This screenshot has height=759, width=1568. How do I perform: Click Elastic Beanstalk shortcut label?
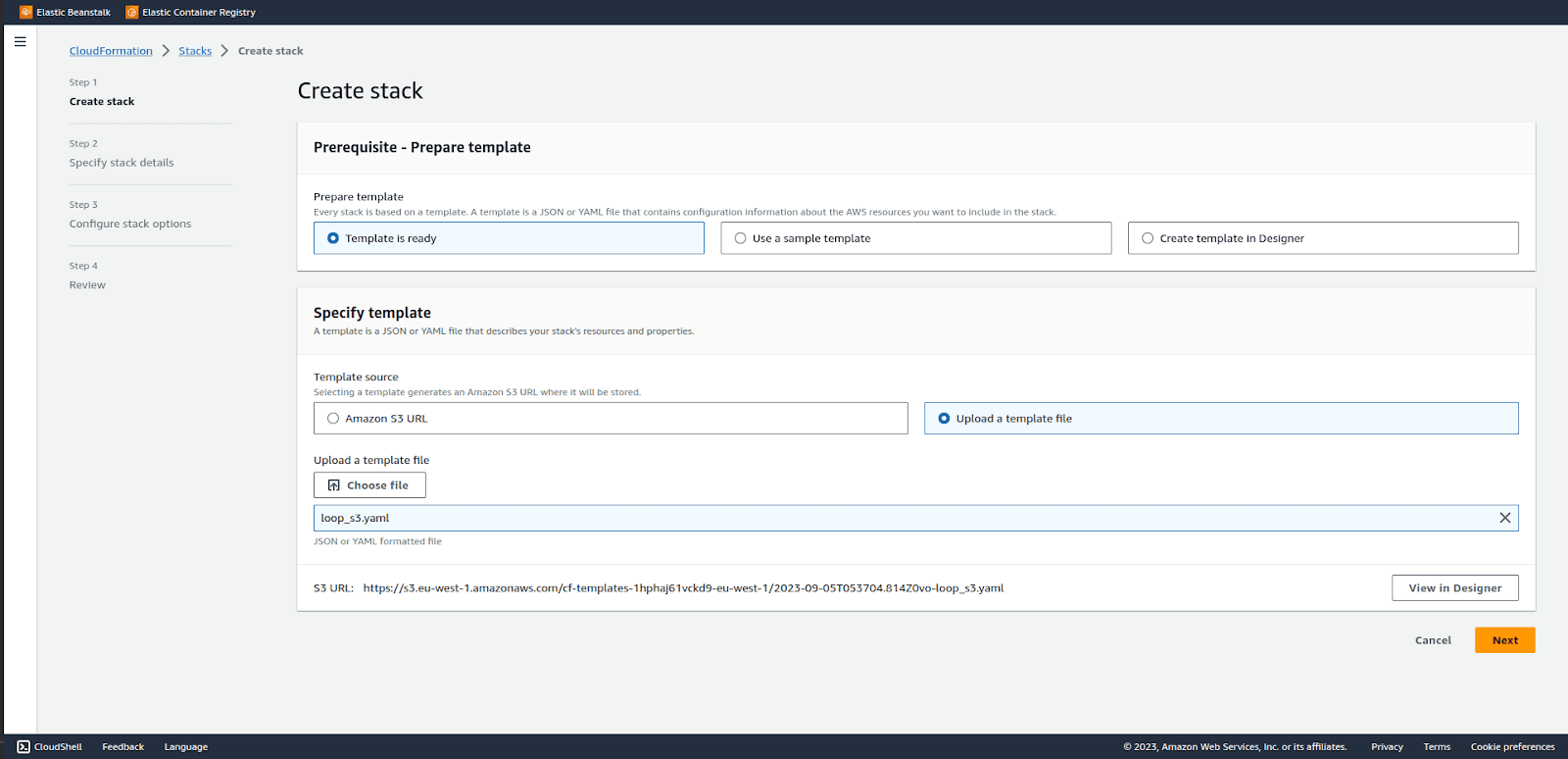[x=73, y=13]
